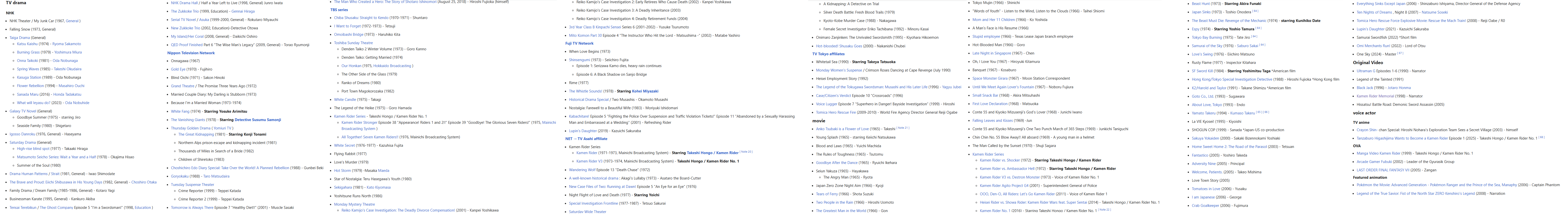Open Kamen Rider vs. Shocker link
1568x214 pixels.
pyautogui.click(x=1001, y=160)
